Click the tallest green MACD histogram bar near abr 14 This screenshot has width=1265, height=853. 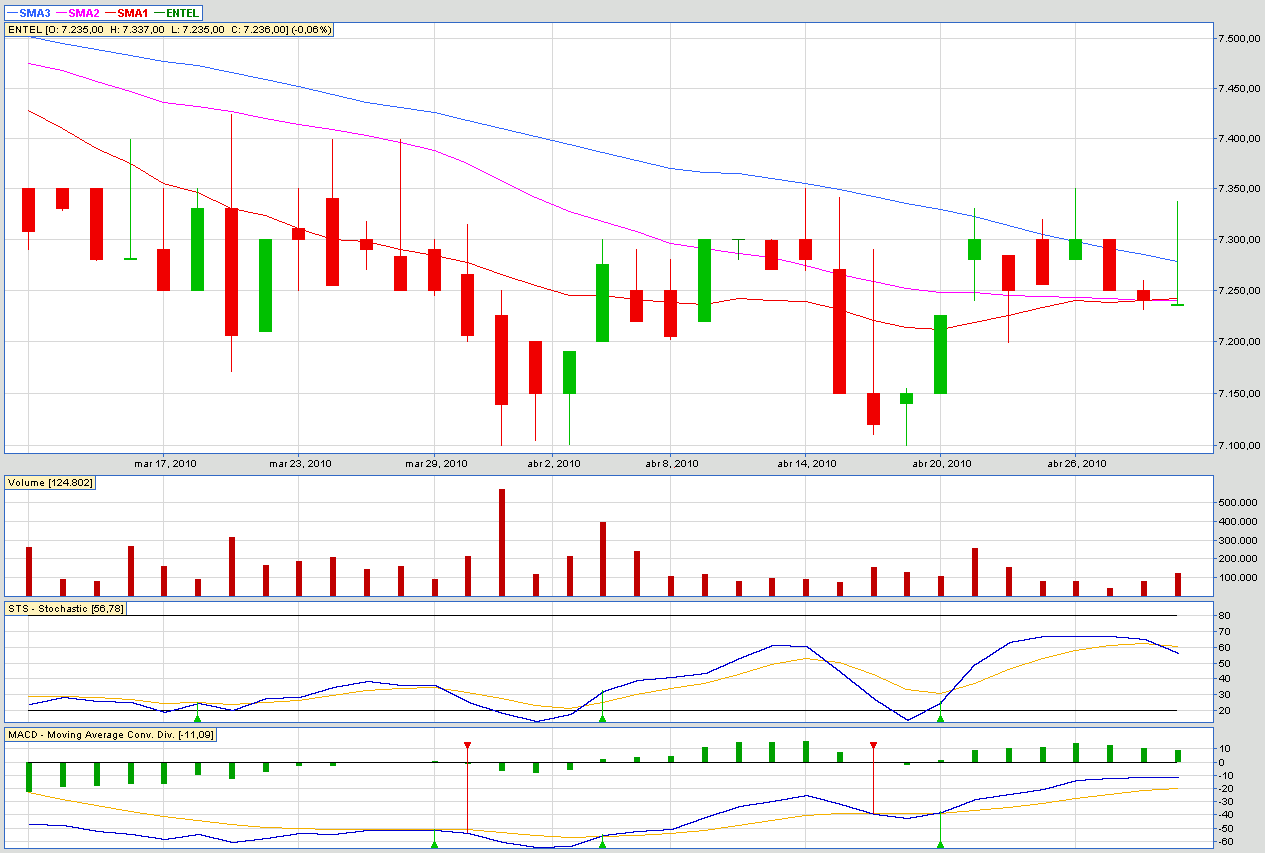pyautogui.click(x=806, y=751)
